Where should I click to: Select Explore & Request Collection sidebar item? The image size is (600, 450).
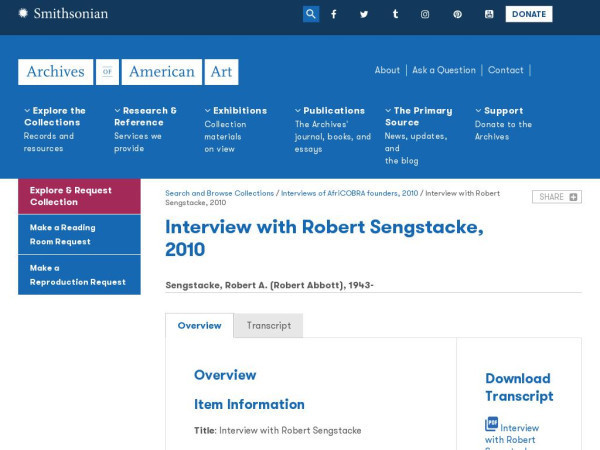click(79, 196)
